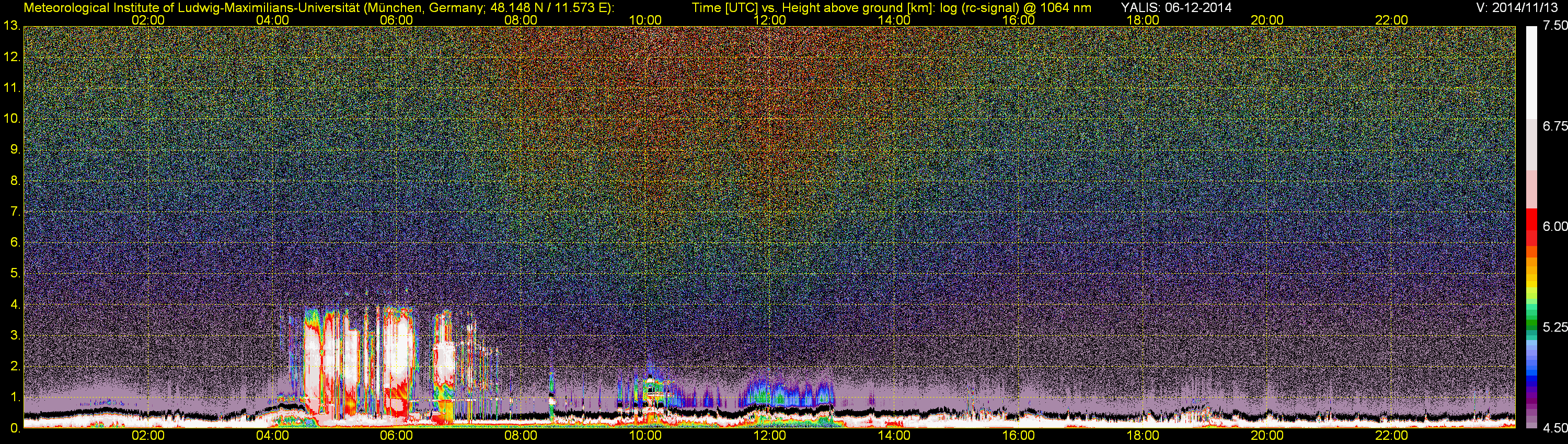The image size is (1568, 444).
Task: Click the 3. km height axis label
Action: click(15, 335)
